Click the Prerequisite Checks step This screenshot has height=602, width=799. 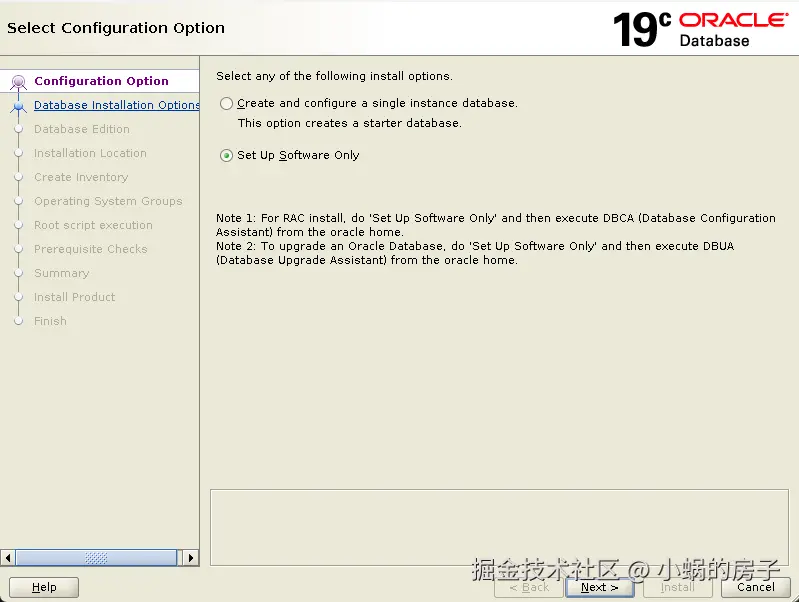(x=91, y=249)
